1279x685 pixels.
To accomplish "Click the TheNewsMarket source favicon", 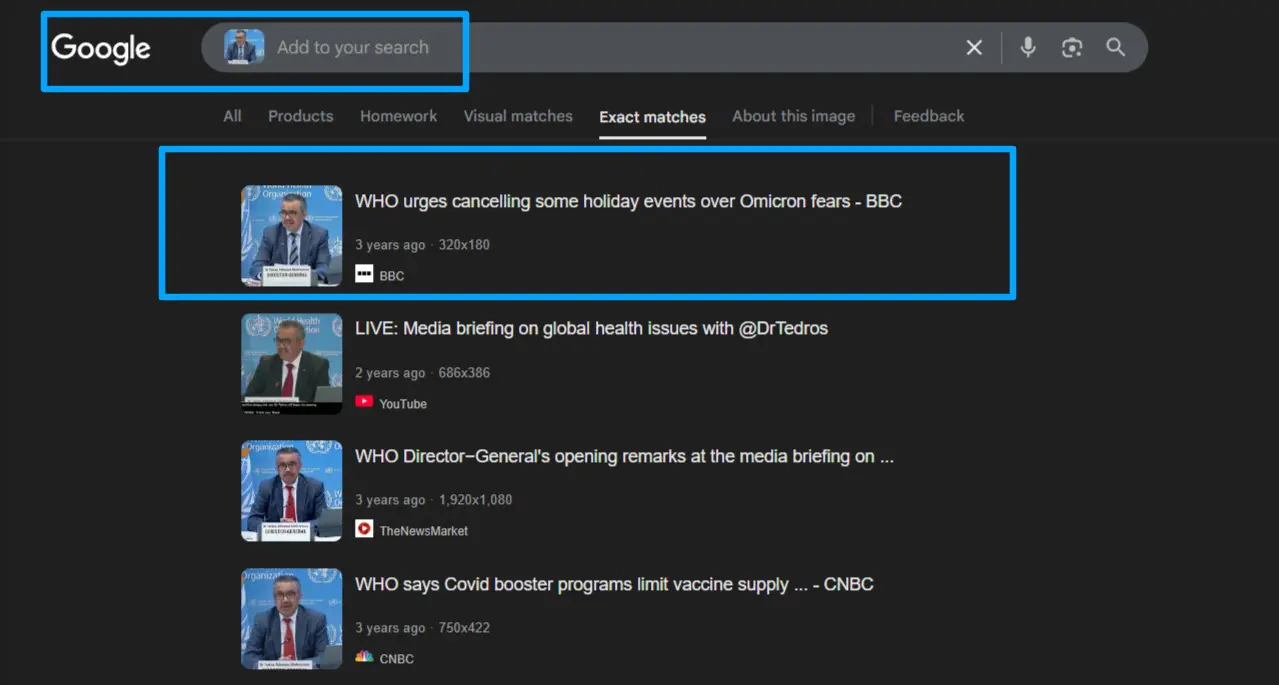I will coord(364,529).
